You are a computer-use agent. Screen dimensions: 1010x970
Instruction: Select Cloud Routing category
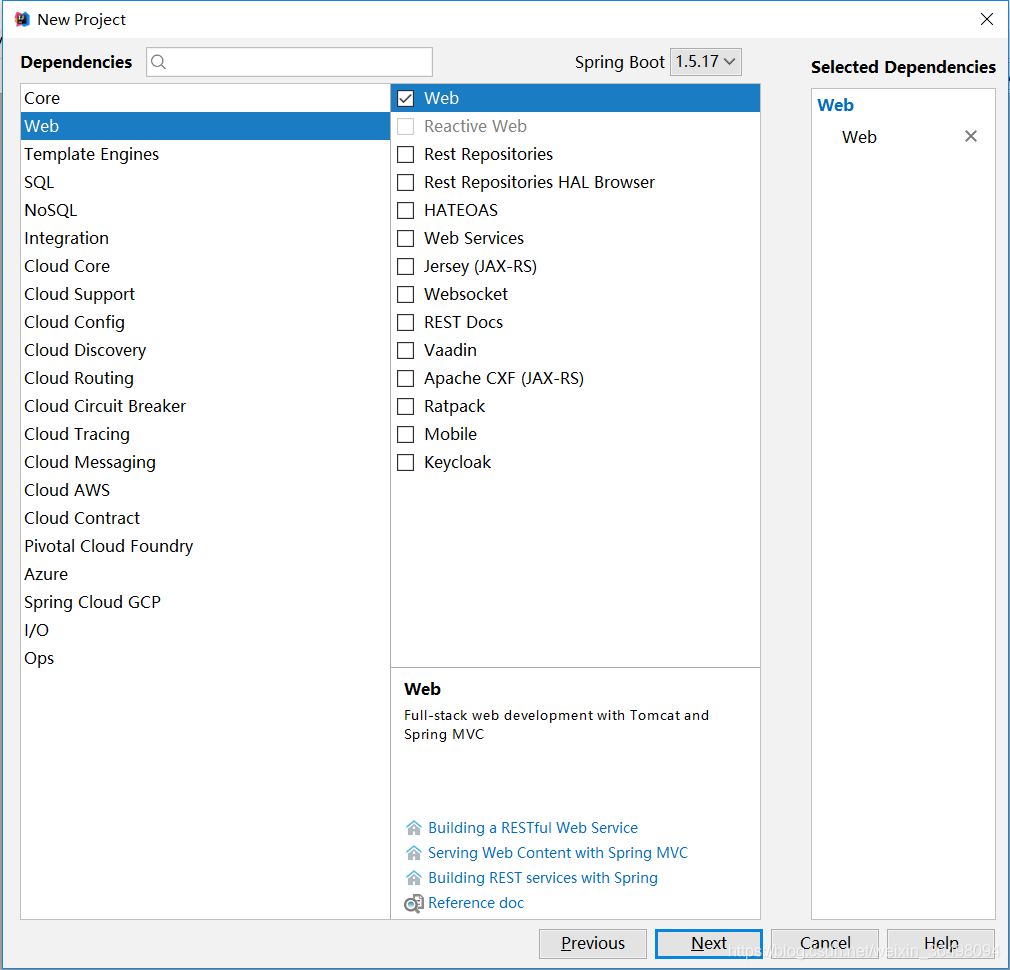[205, 378]
